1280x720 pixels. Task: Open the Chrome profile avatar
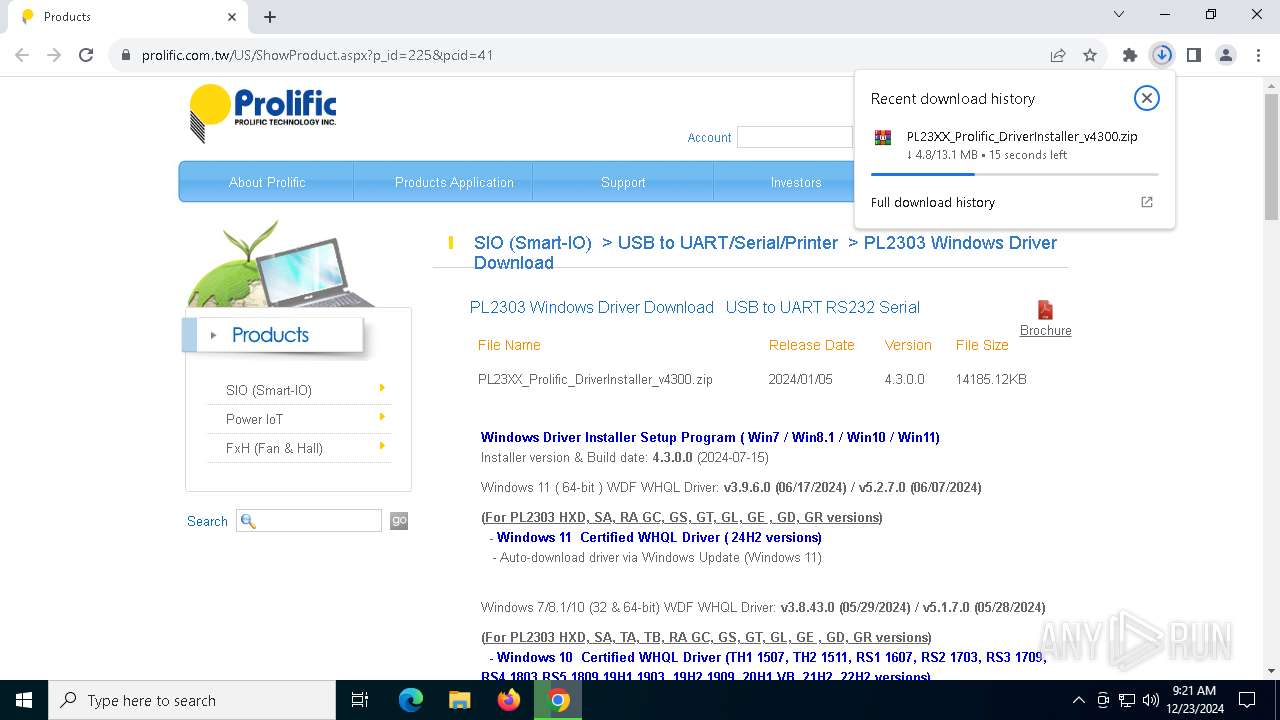click(1226, 55)
